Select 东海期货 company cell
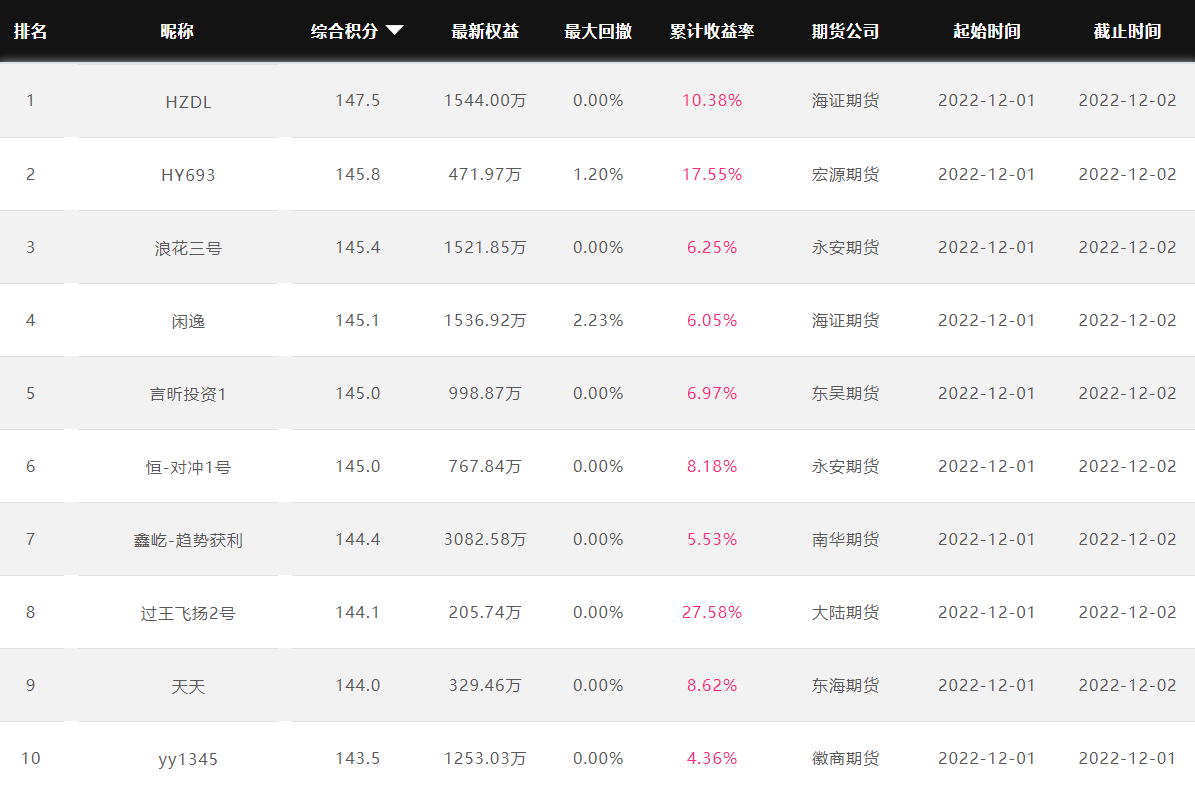Image resolution: width=1195 pixels, height=791 pixels. click(845, 685)
